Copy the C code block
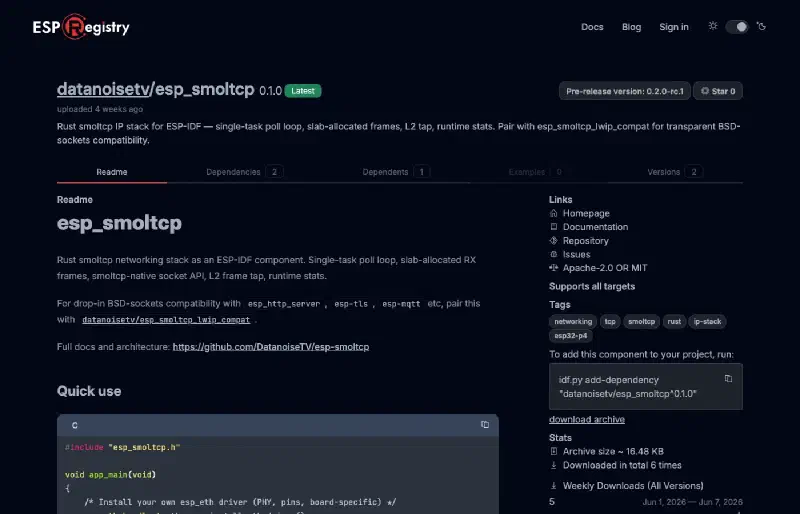 (485, 425)
